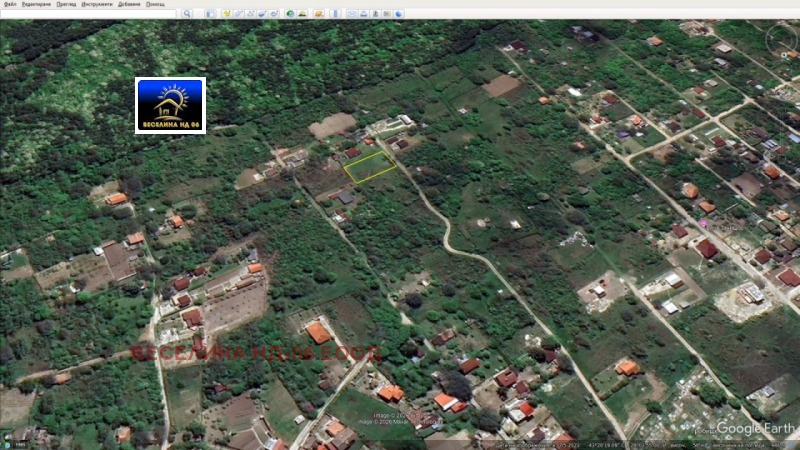Open the Преглед menu
This screenshot has width=800, height=450.
coord(66,4)
